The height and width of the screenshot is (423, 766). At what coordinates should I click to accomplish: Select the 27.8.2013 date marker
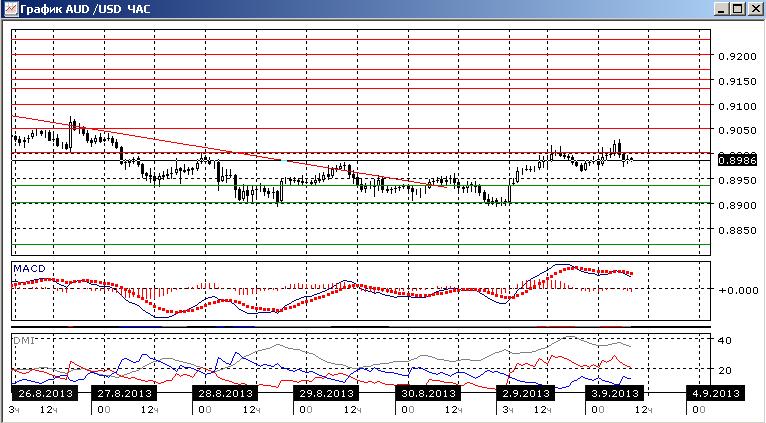click(x=124, y=393)
